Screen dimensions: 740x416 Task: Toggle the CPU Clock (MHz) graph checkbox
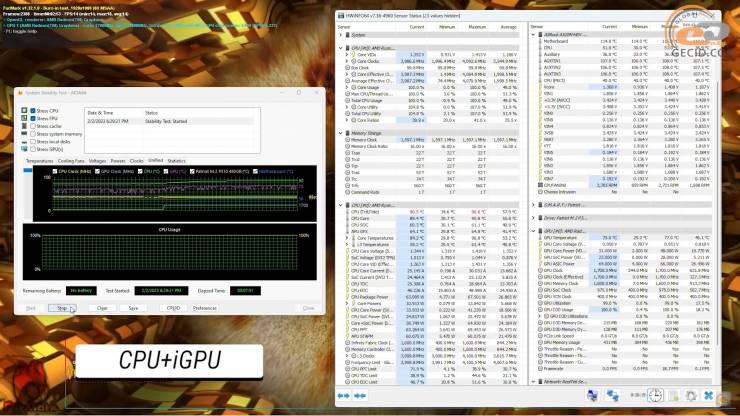55,171
